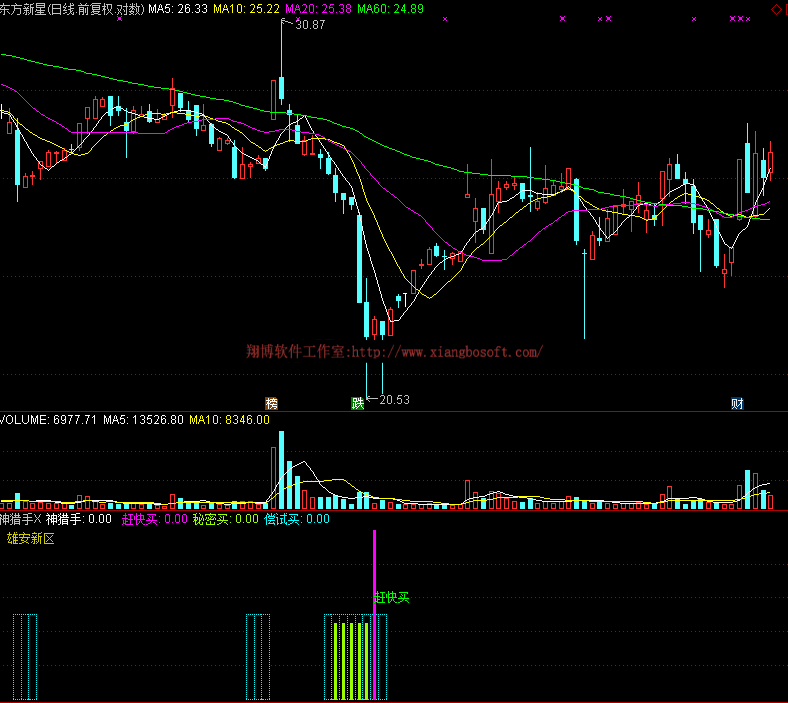Click the 30.87 high price marker
Viewport: 788px width, 703px height.
[x=311, y=25]
